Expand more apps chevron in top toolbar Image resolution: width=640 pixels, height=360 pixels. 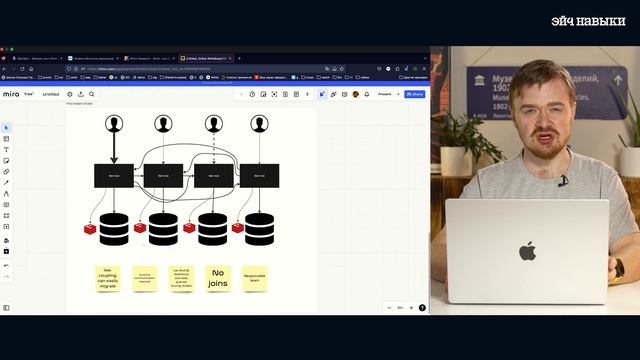point(307,94)
